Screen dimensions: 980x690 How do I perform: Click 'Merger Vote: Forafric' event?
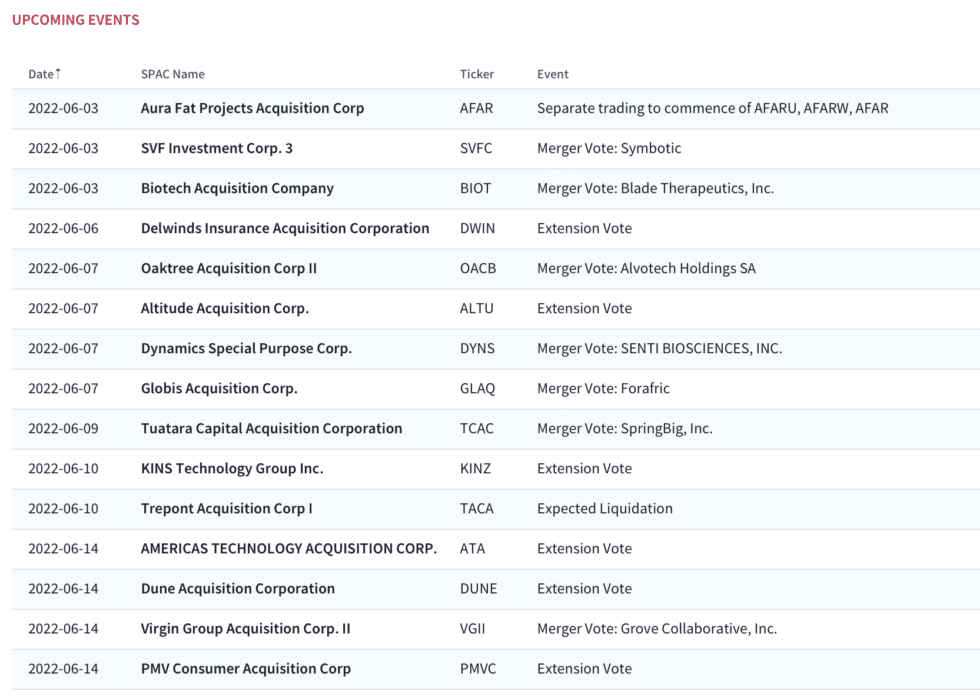(603, 388)
